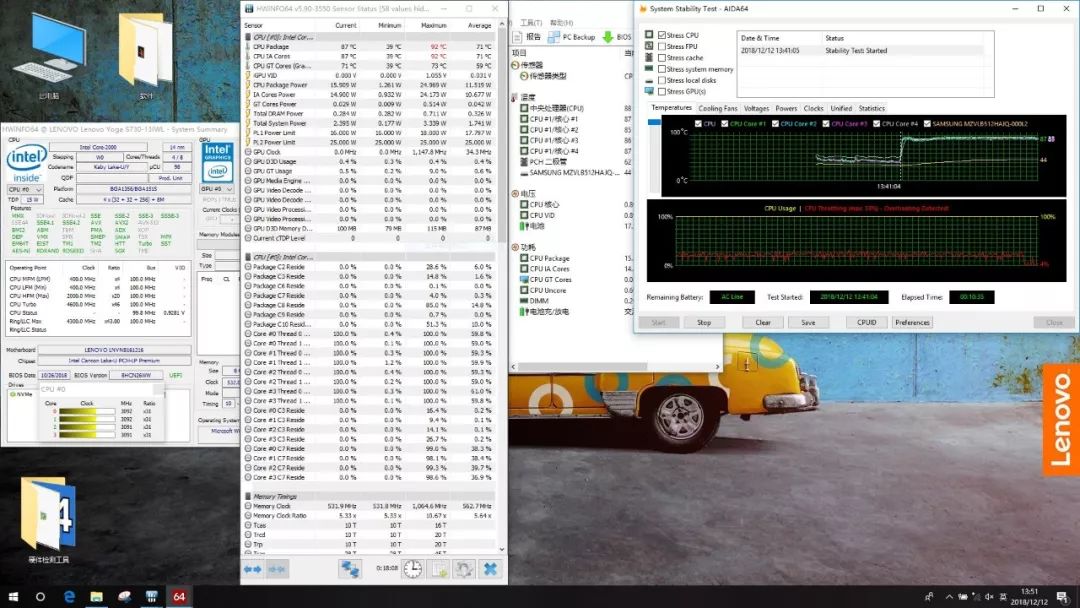Image resolution: width=1080 pixels, height=608 pixels.
Task: Click the save report icon in HWiNFO toolbar
Action: (438, 568)
